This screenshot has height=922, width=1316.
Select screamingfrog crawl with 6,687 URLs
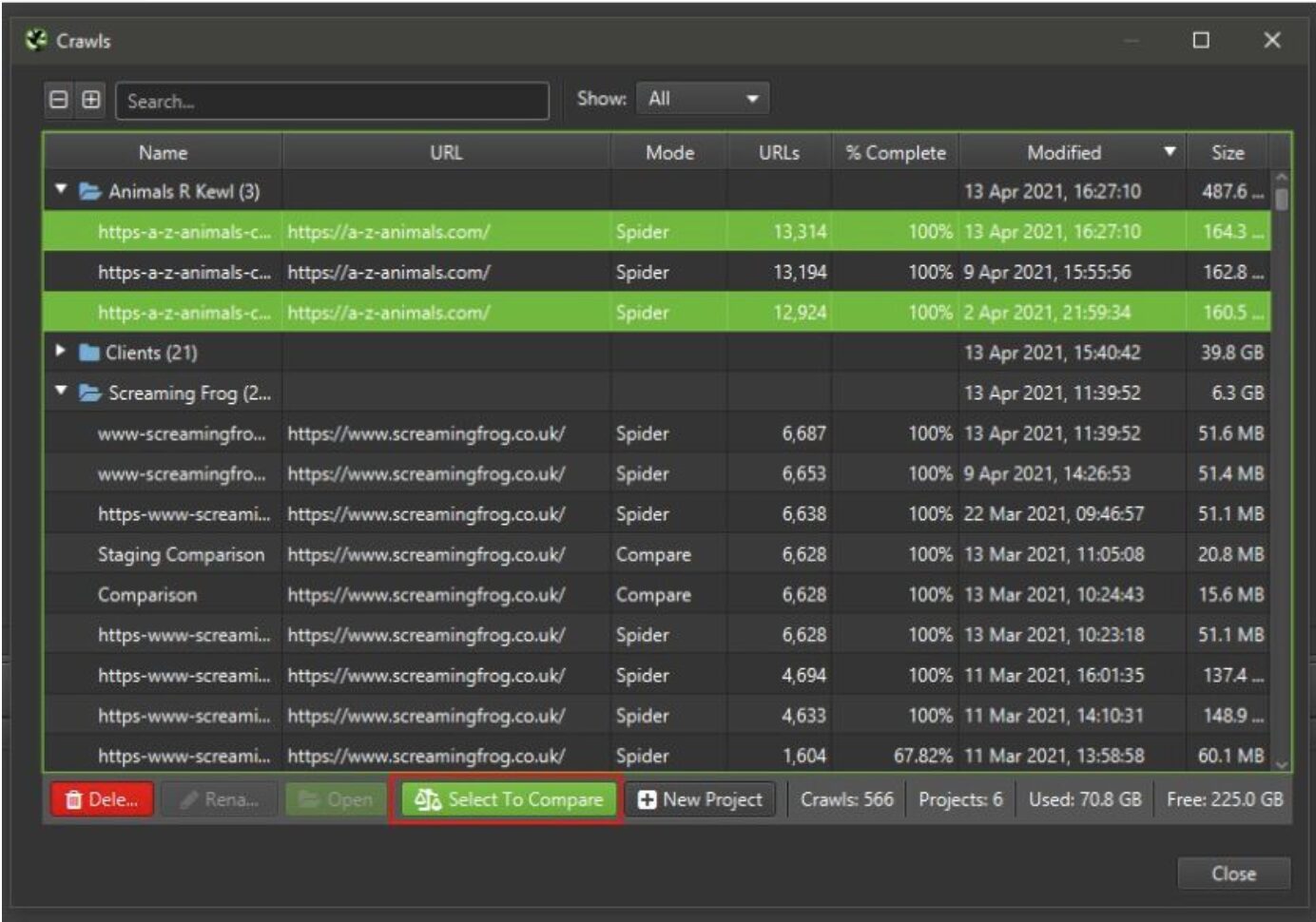click(x=657, y=433)
